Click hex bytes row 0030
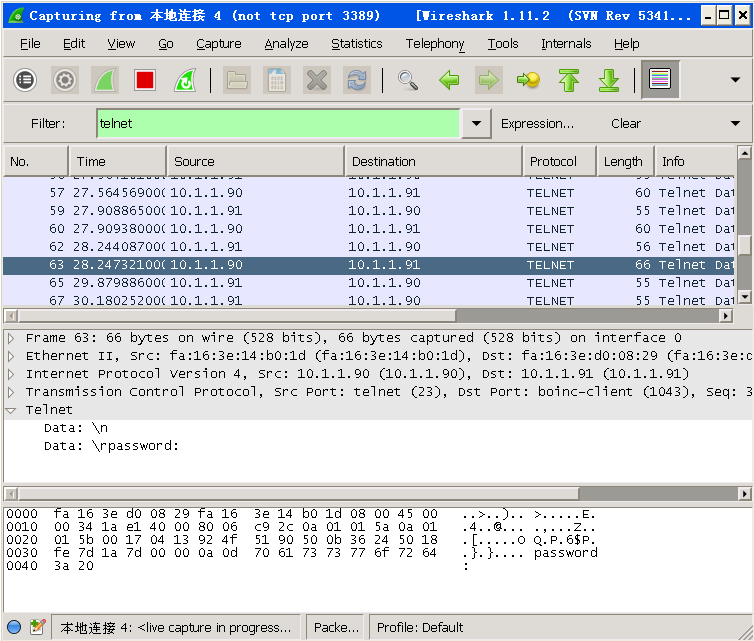The height and width of the screenshot is (641, 754). click(x=302, y=553)
